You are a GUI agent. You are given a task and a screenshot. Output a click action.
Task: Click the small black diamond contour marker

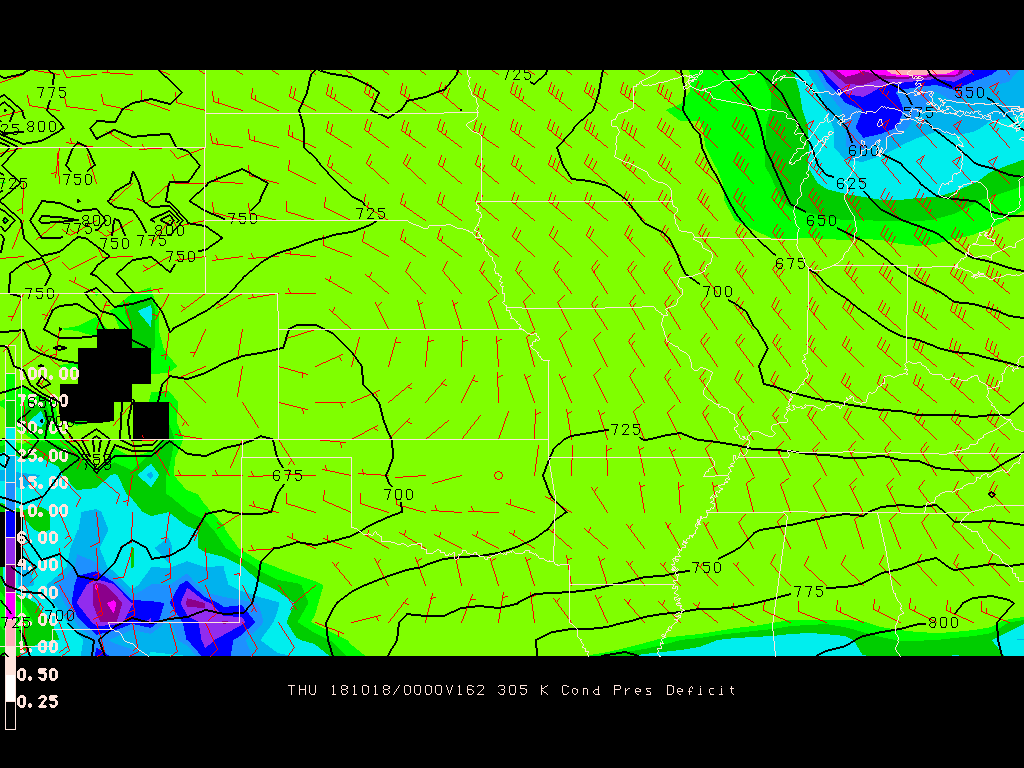[991, 494]
